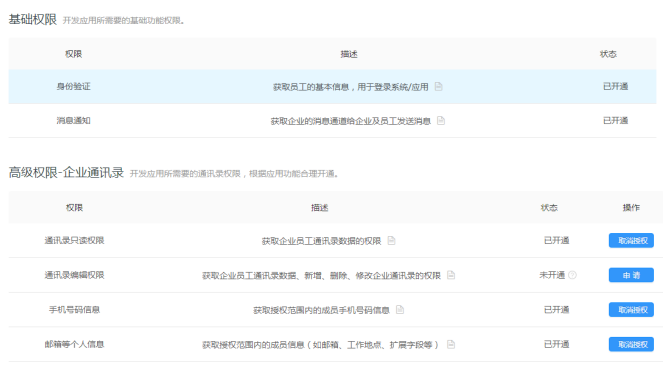Image resolution: width=669 pixels, height=368 pixels.
Task: Cancel authorization for 手机号码信息
Action: coord(631,310)
